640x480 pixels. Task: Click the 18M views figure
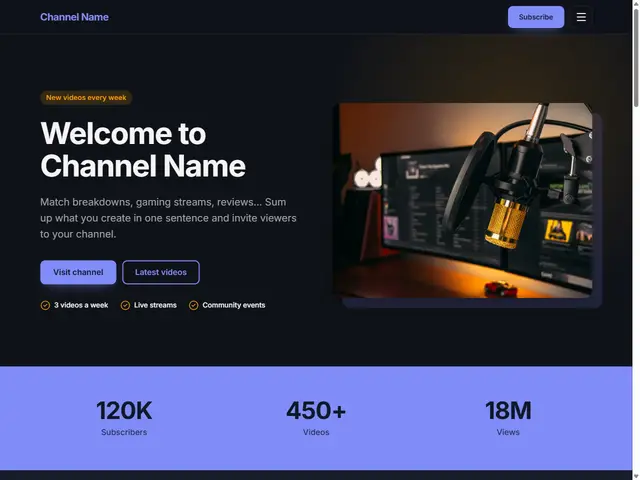coord(508,411)
